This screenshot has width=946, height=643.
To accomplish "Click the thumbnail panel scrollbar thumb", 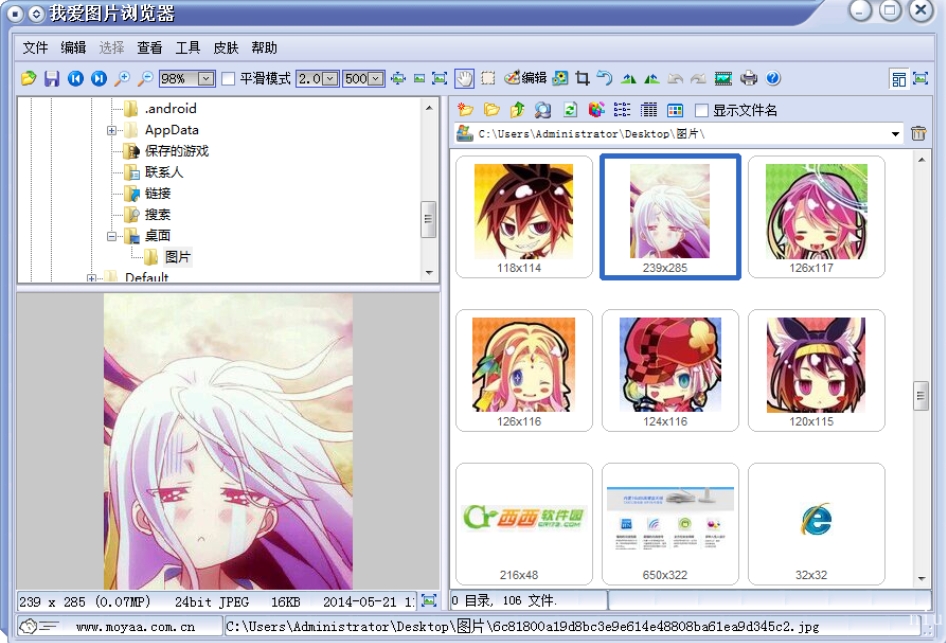I will coord(921,396).
